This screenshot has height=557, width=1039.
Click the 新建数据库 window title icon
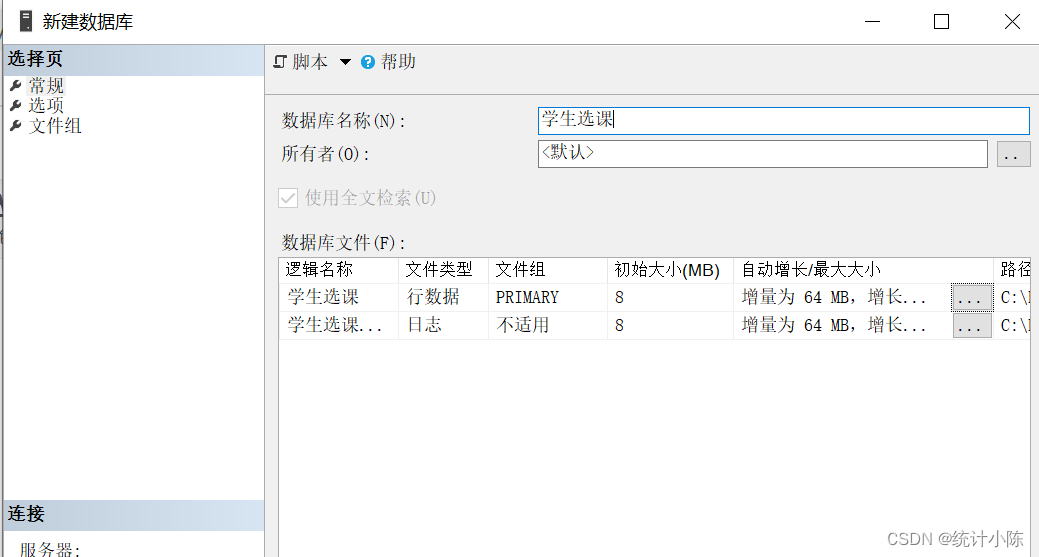[x=26, y=21]
